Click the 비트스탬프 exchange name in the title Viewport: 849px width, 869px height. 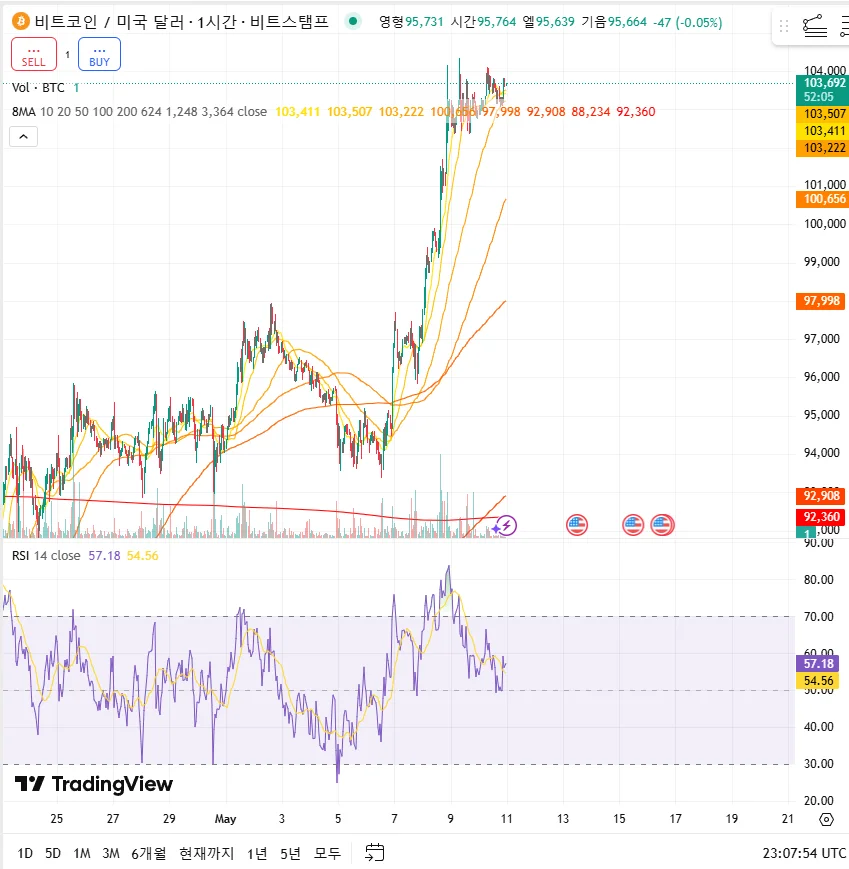point(289,22)
